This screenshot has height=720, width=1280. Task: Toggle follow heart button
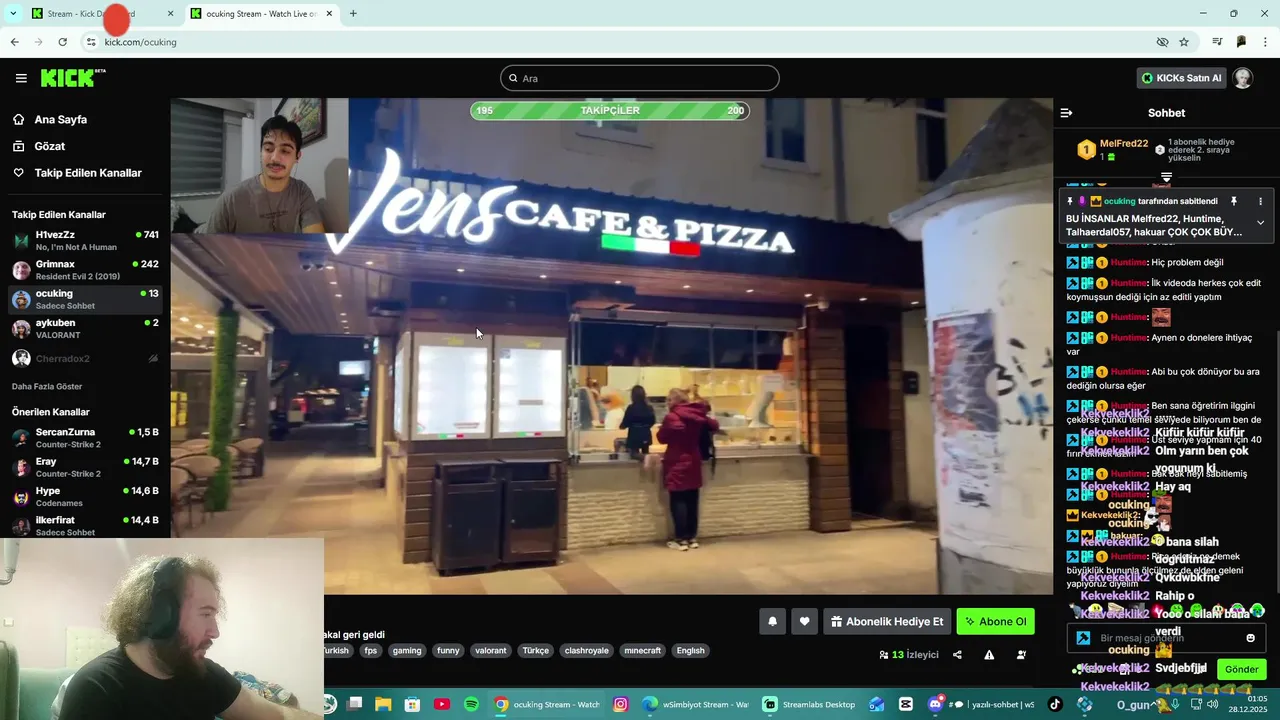(x=804, y=621)
